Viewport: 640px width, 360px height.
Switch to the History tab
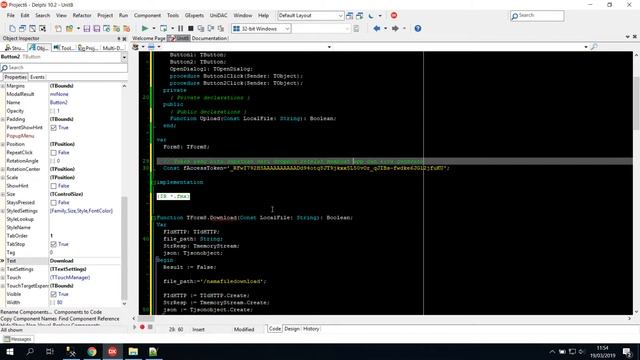311,329
